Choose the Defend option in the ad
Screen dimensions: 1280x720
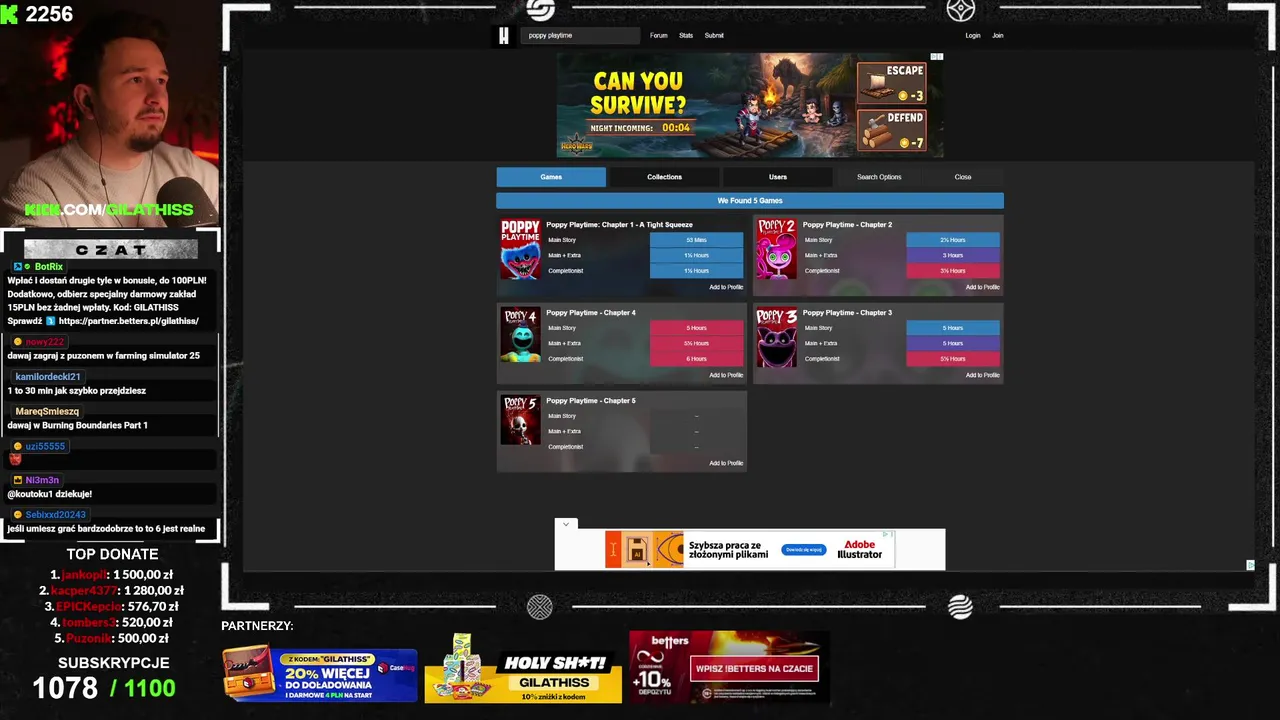click(x=891, y=130)
